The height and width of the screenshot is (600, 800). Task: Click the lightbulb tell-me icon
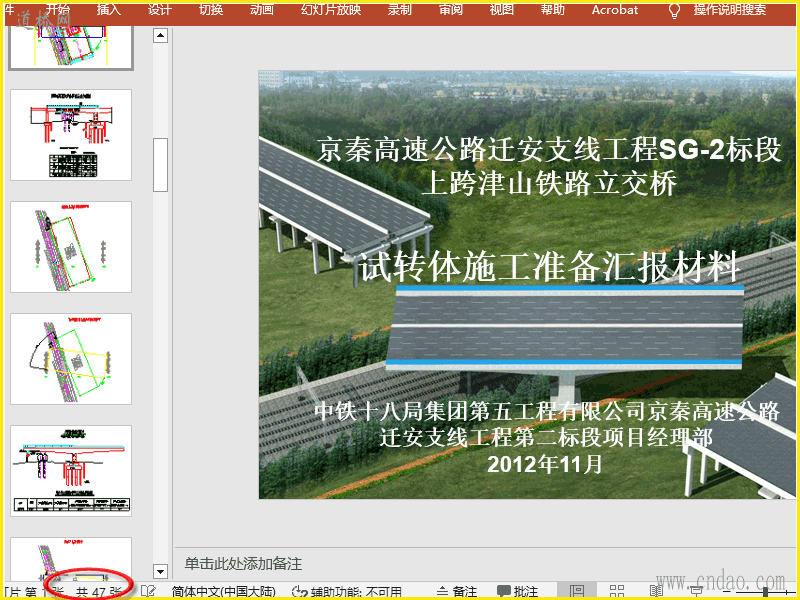tap(674, 11)
